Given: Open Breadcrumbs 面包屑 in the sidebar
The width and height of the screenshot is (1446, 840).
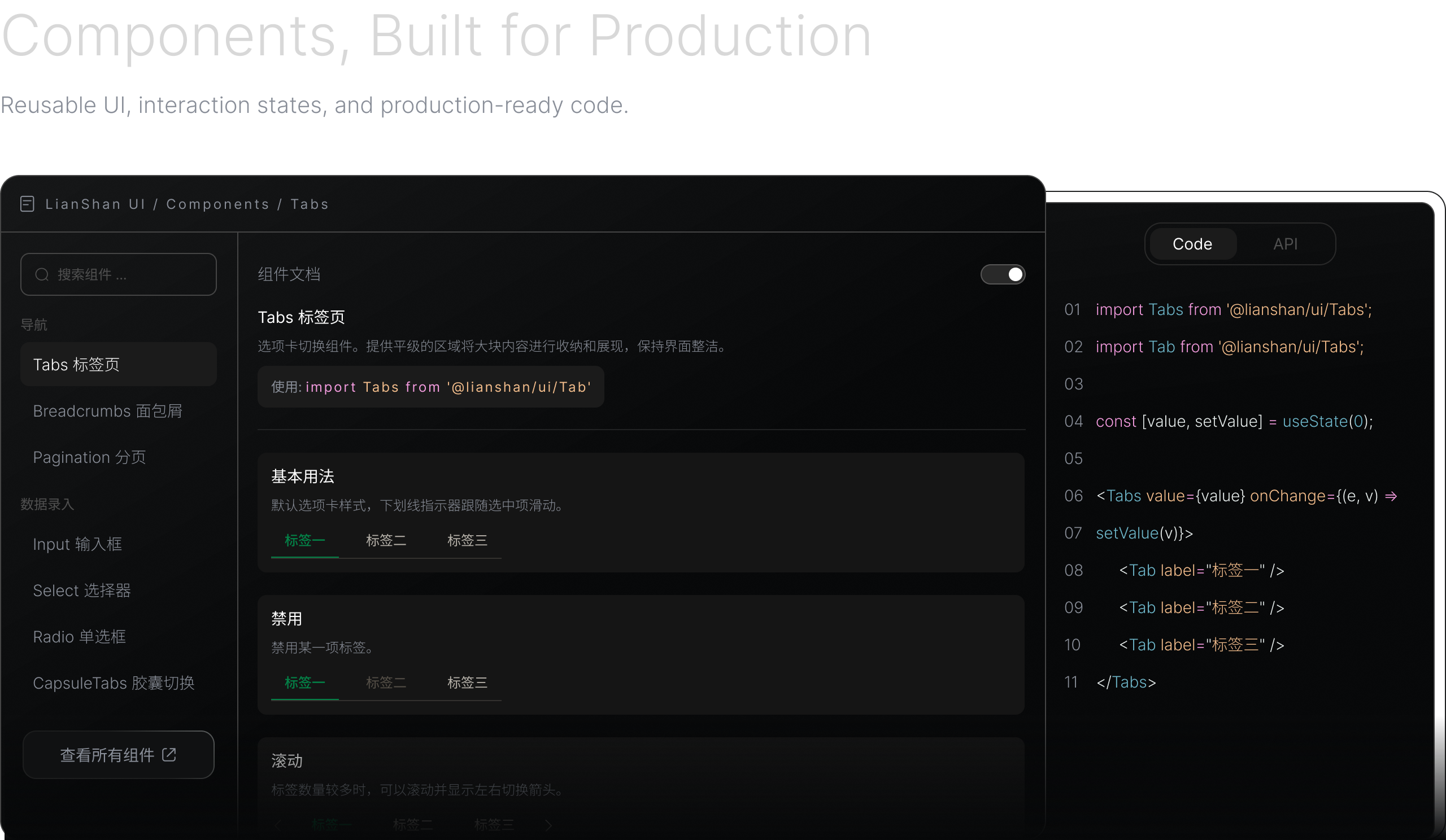Looking at the screenshot, I should [118, 410].
